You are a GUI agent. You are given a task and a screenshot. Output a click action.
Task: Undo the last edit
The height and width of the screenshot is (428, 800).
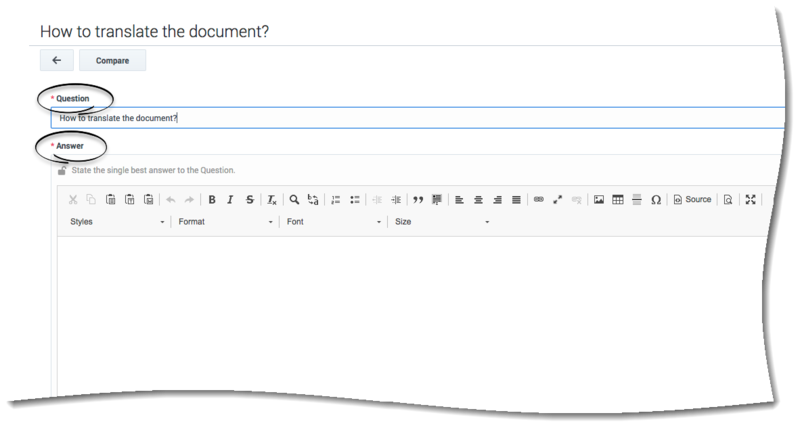tap(171, 199)
